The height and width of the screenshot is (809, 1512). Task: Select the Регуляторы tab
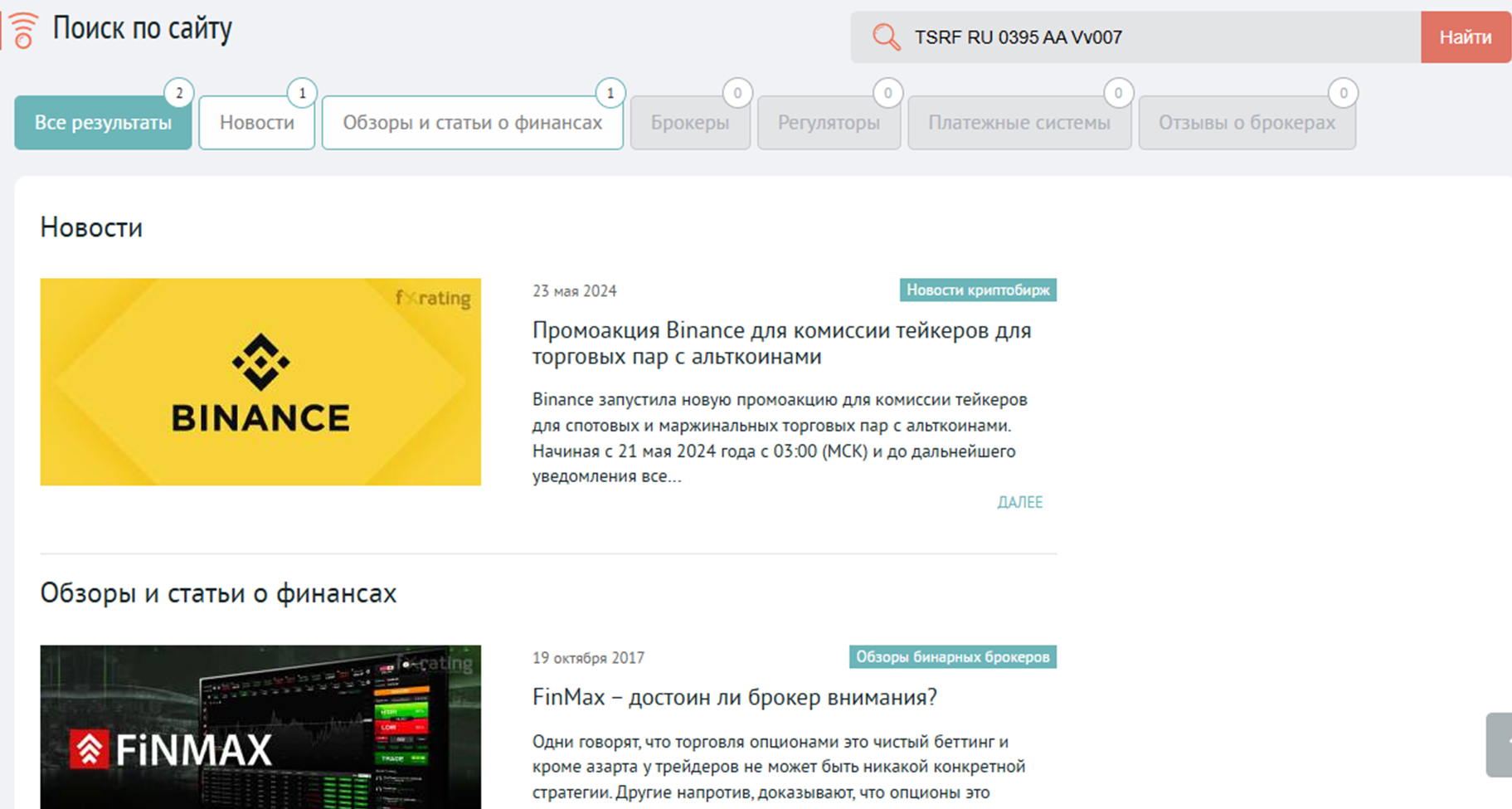[x=829, y=123]
